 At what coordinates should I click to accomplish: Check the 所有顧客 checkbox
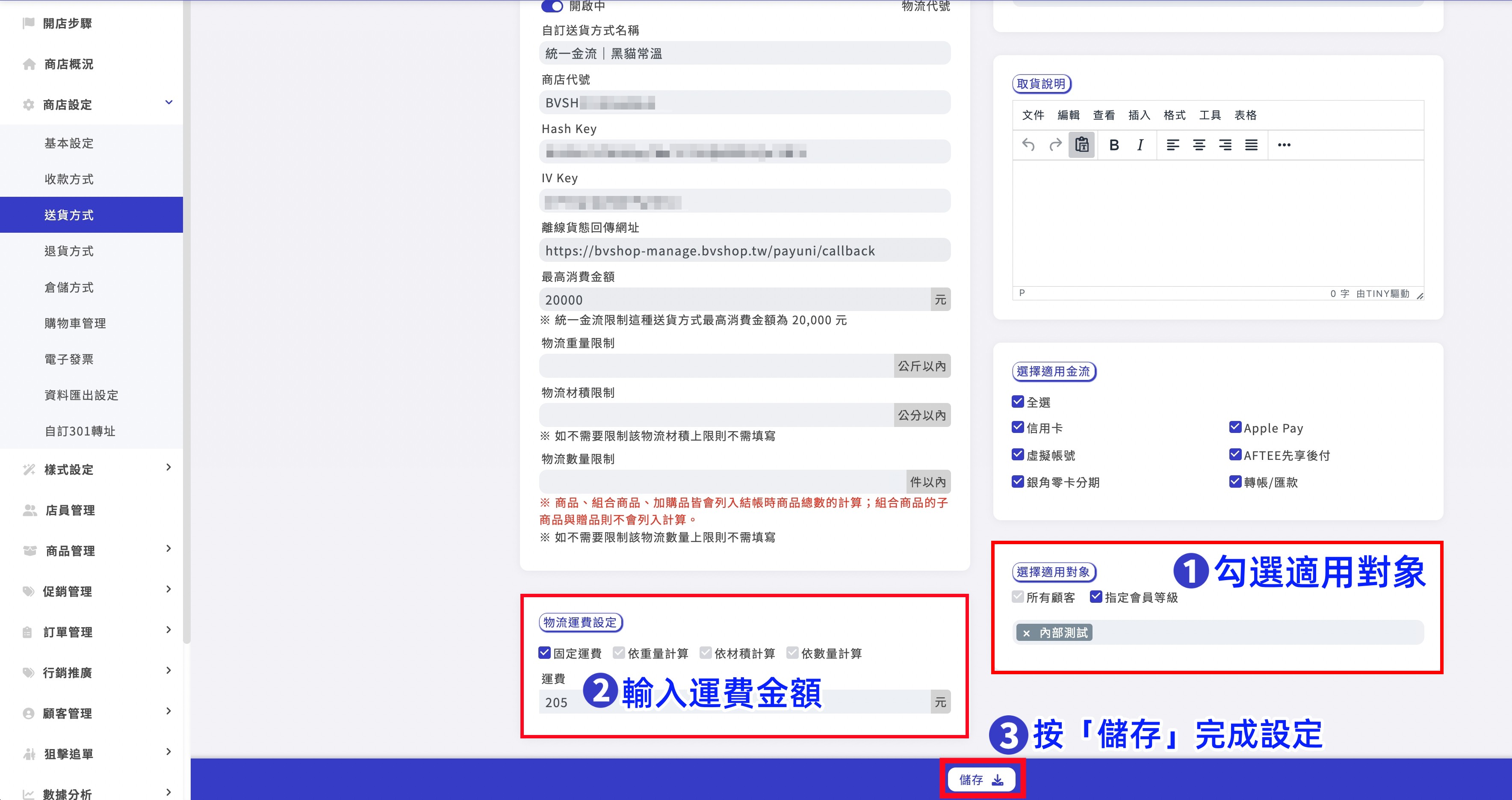tap(1018, 597)
